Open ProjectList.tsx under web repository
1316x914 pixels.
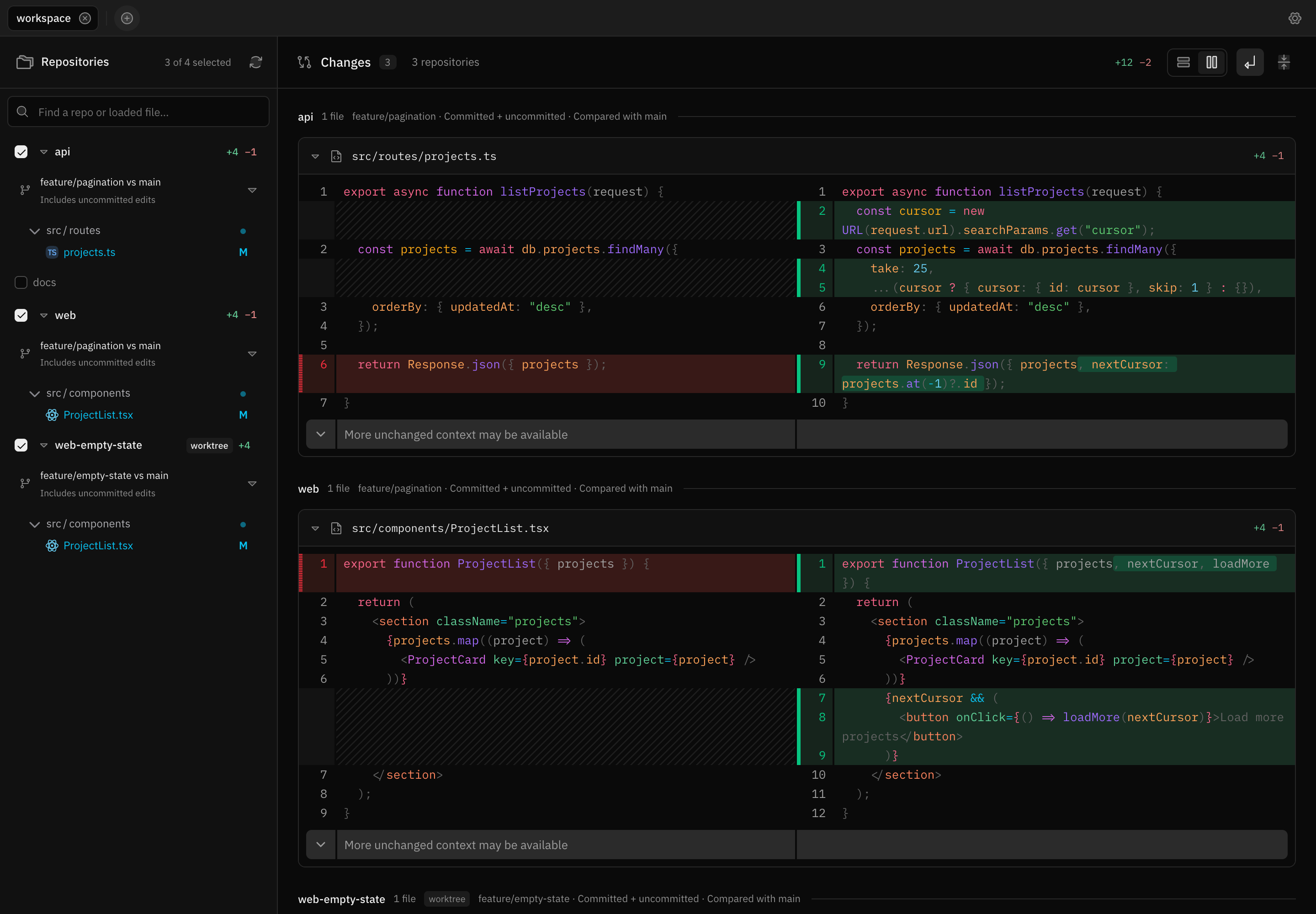tap(98, 415)
